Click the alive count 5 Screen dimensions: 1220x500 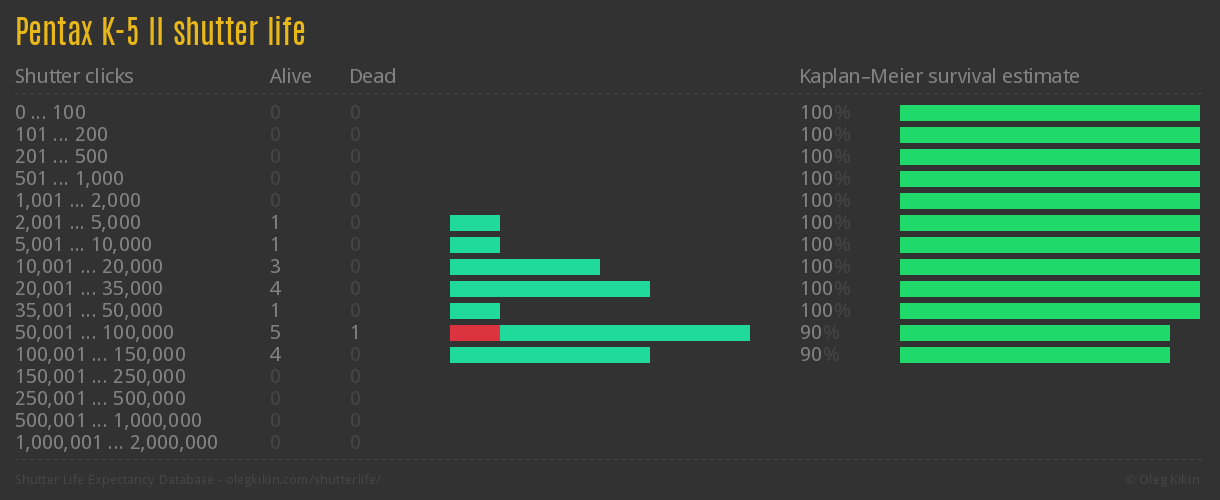pos(275,333)
